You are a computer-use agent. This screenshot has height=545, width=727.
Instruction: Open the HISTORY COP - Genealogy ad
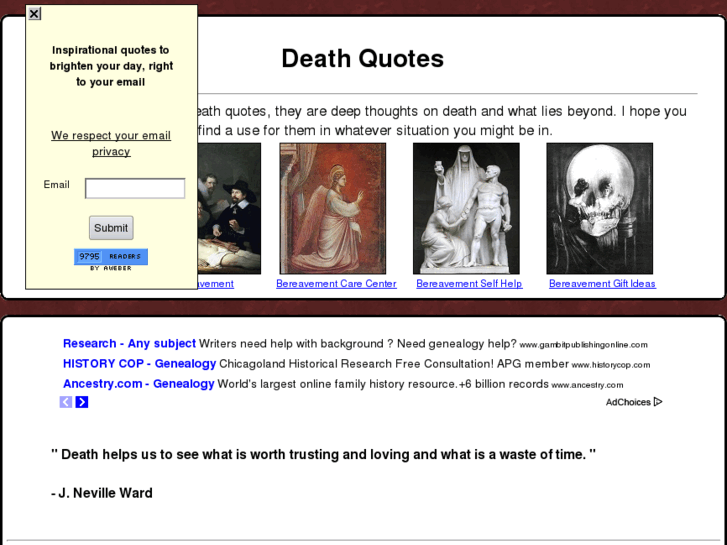coord(140,364)
